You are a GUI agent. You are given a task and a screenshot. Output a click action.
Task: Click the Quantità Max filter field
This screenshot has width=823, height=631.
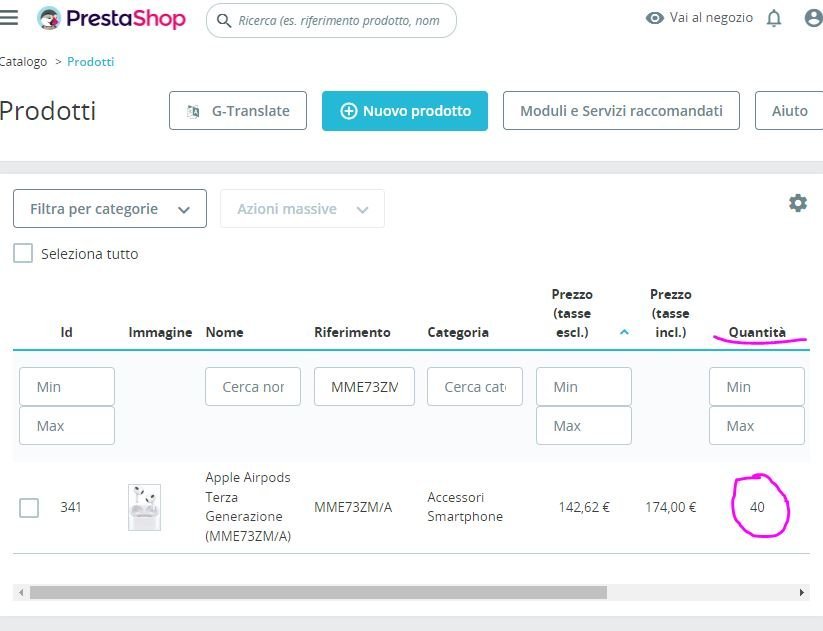tap(757, 425)
